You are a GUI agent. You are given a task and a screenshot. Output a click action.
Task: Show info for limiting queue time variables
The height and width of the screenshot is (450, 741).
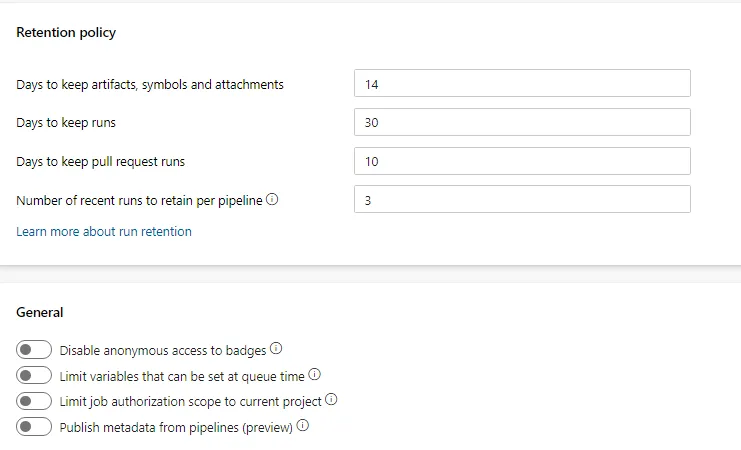[314, 374]
